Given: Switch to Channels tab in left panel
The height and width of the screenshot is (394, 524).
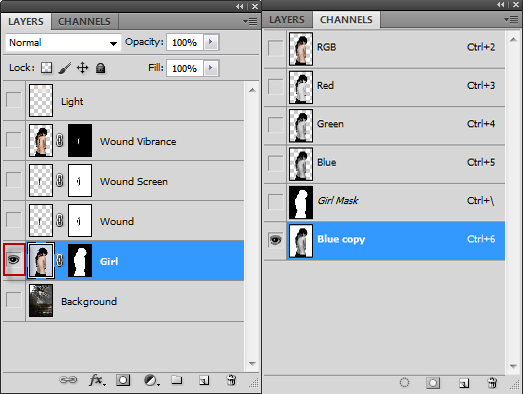Looking at the screenshot, I should [x=84, y=22].
